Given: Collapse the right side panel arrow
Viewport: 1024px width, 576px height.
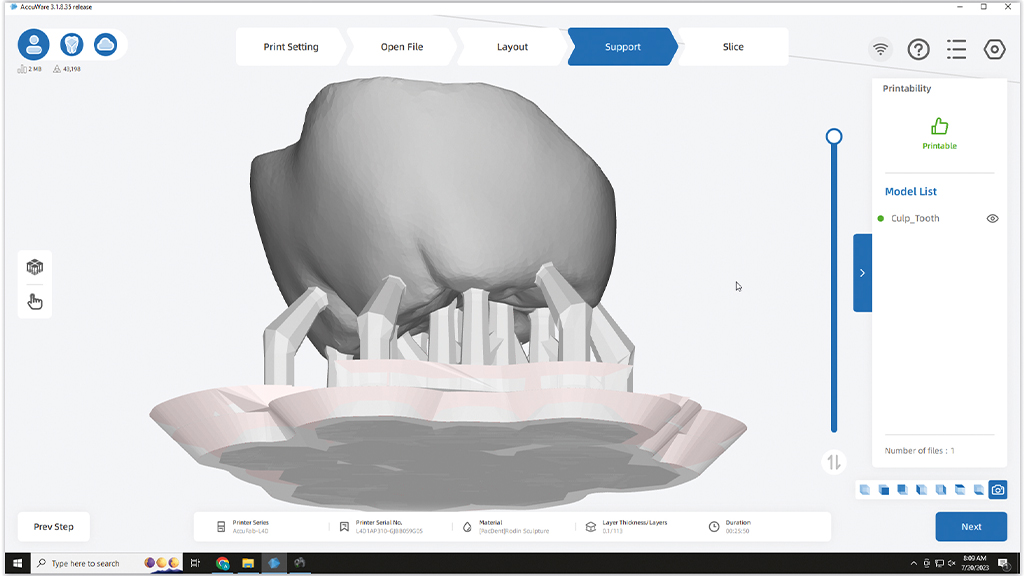Looking at the screenshot, I should (x=862, y=273).
